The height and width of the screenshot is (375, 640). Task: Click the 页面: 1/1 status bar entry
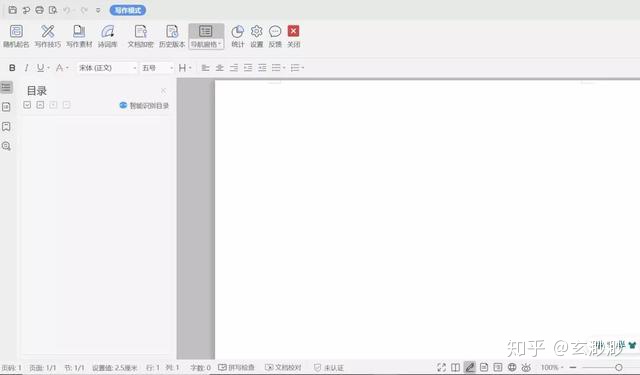pos(42,368)
